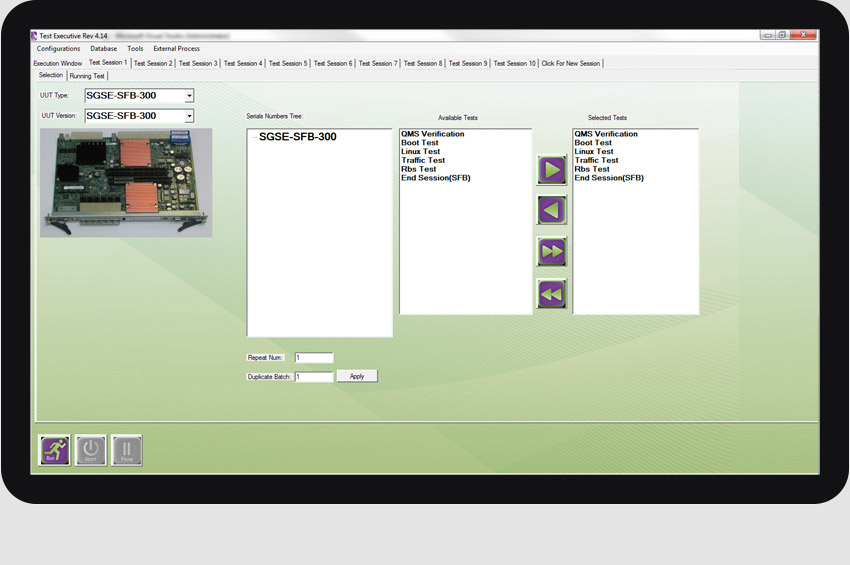850x565 pixels.
Task: Open the Running Test tab
Action: [x=87, y=76]
